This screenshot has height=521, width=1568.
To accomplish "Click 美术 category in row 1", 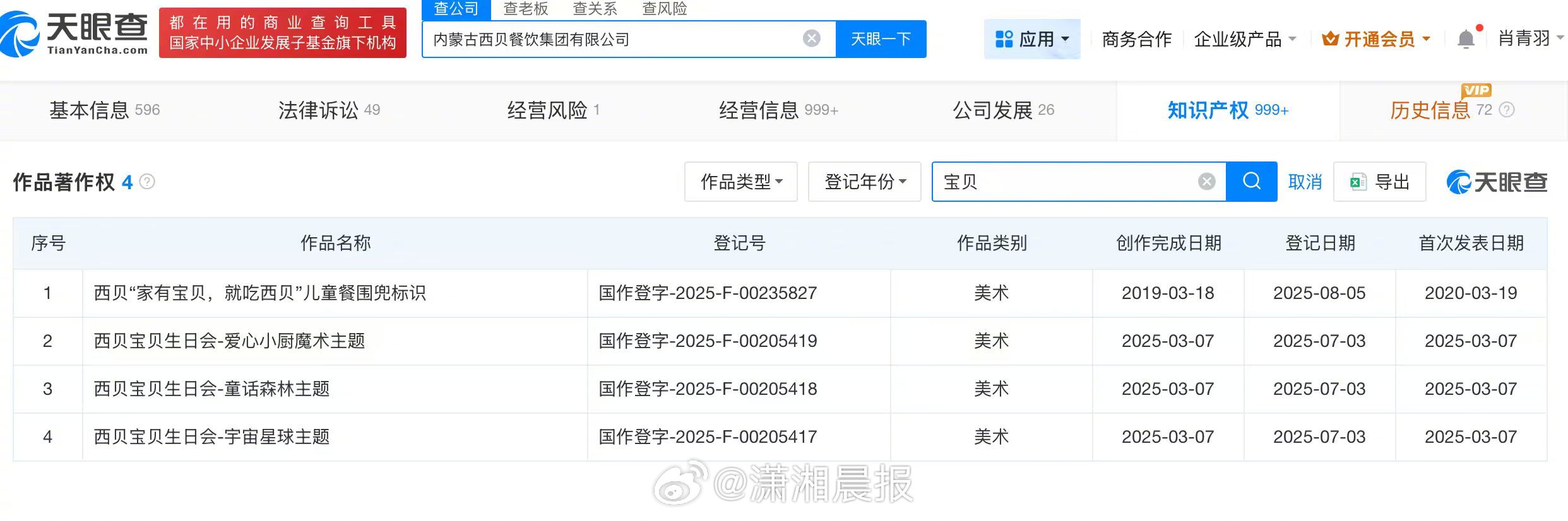I will pyautogui.click(x=991, y=293).
